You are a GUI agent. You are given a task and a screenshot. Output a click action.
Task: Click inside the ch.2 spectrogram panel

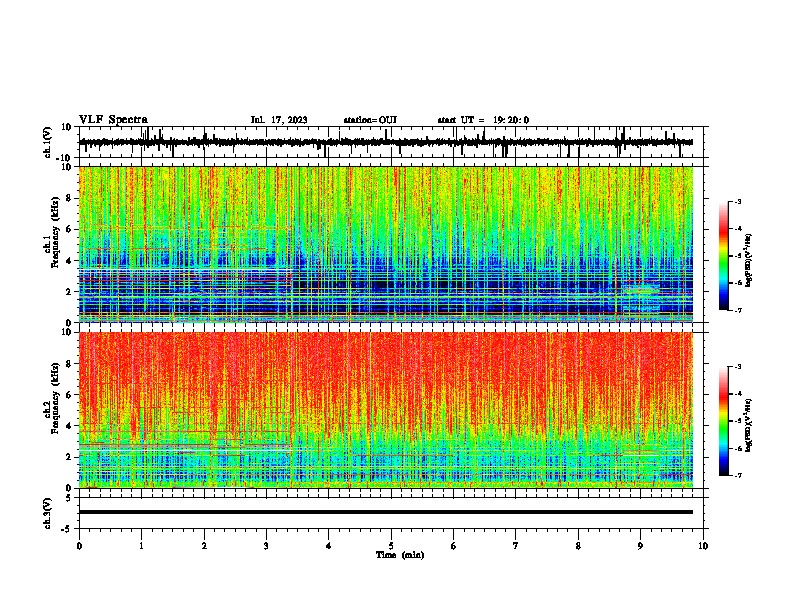pyautogui.click(x=386, y=410)
